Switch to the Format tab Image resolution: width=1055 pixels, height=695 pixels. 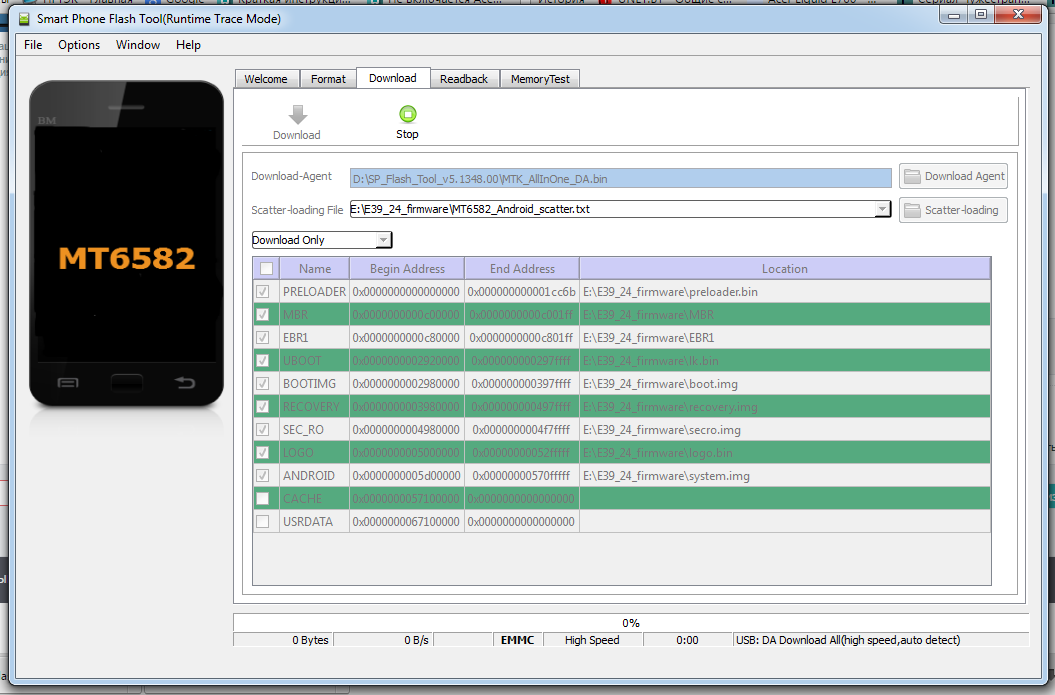pos(328,79)
